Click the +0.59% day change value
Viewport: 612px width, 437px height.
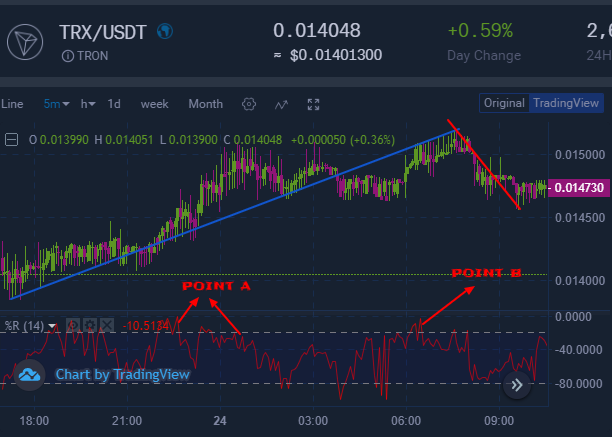tap(480, 30)
